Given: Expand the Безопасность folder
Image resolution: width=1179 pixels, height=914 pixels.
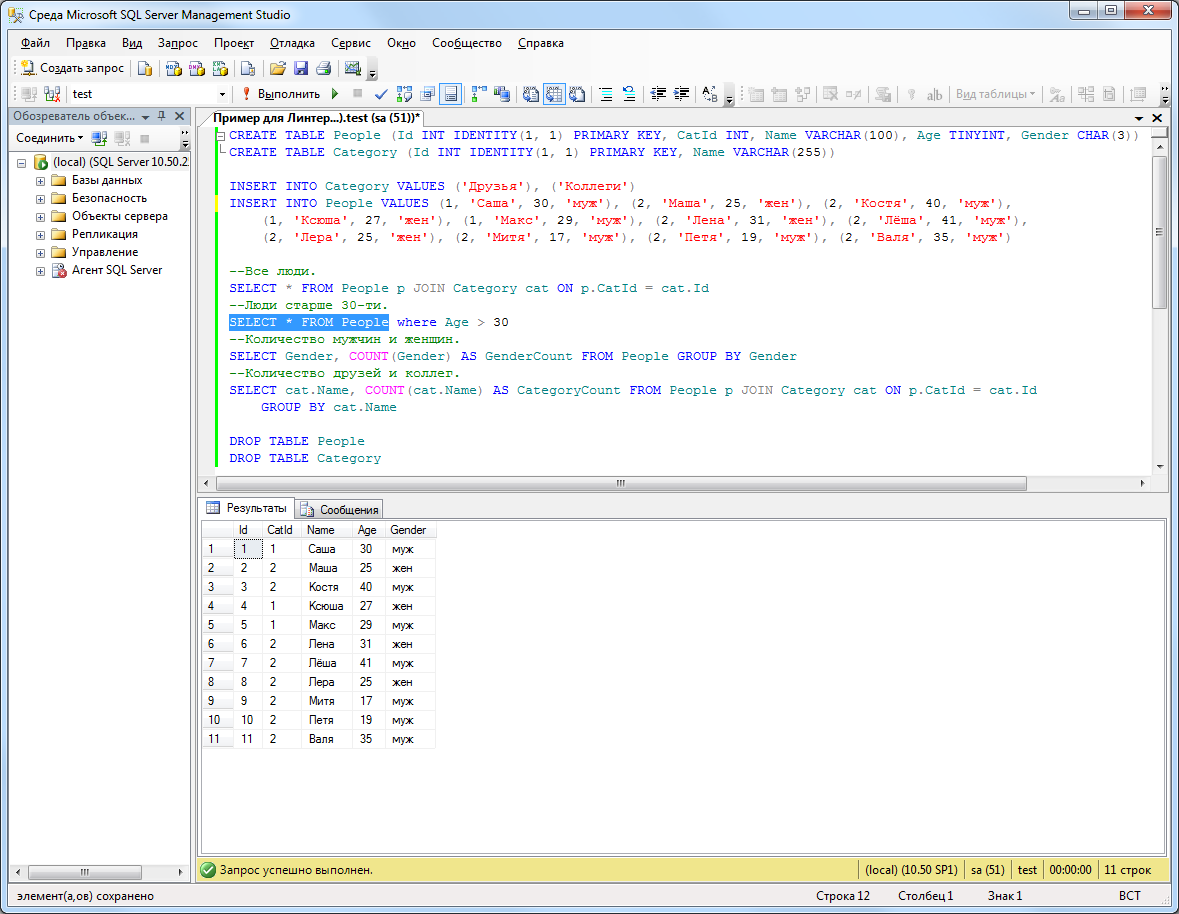Looking at the screenshot, I should click(41, 199).
